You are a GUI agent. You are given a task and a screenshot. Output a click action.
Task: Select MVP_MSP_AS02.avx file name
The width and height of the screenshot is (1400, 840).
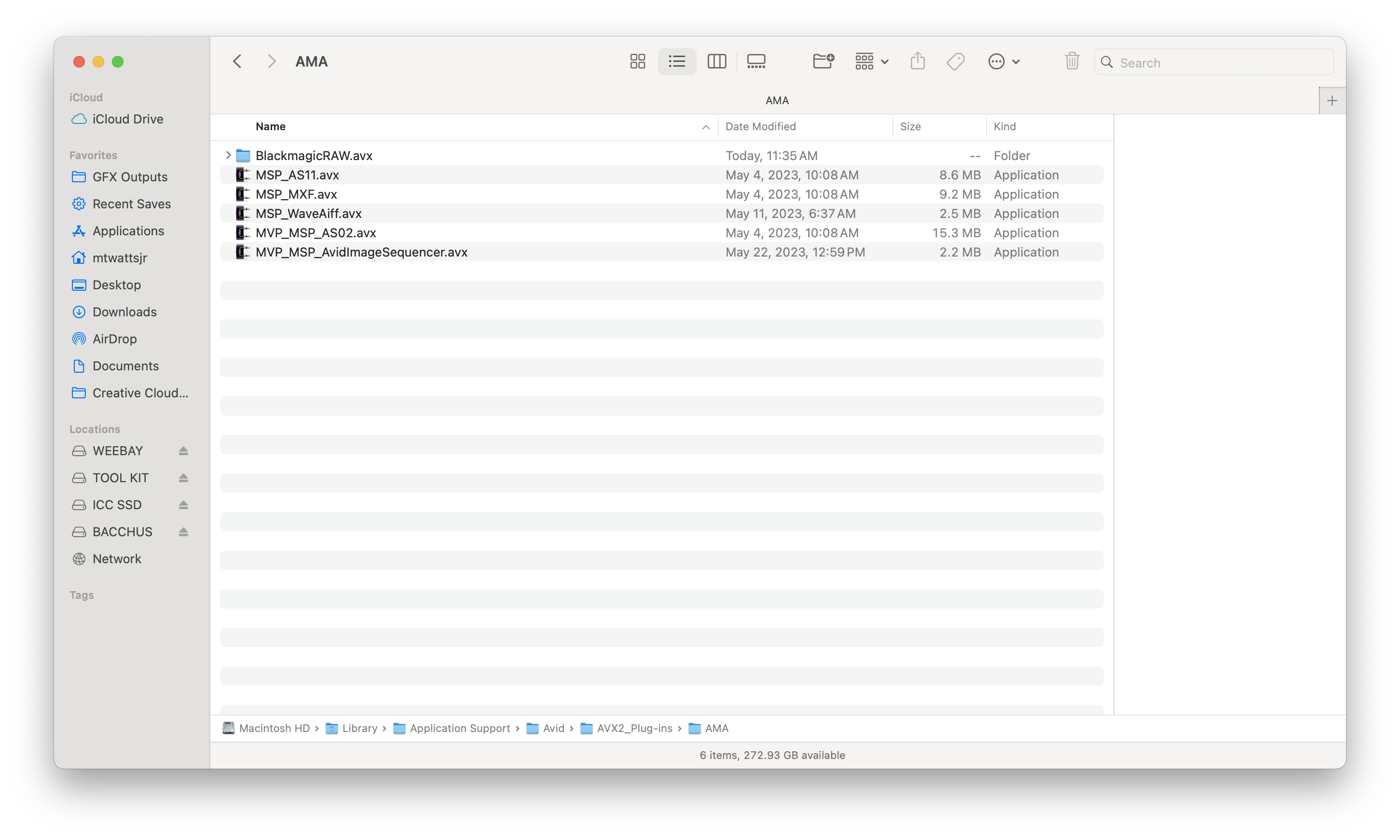tap(316, 232)
